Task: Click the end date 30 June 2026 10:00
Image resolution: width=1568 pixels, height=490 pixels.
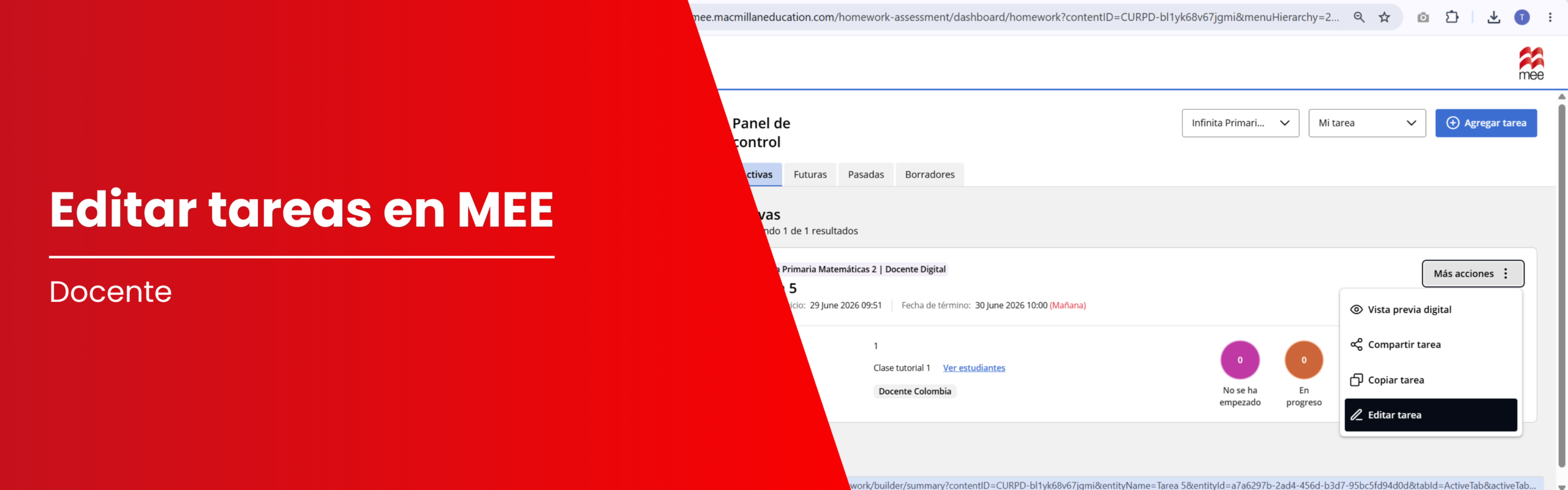Action: tap(1011, 306)
